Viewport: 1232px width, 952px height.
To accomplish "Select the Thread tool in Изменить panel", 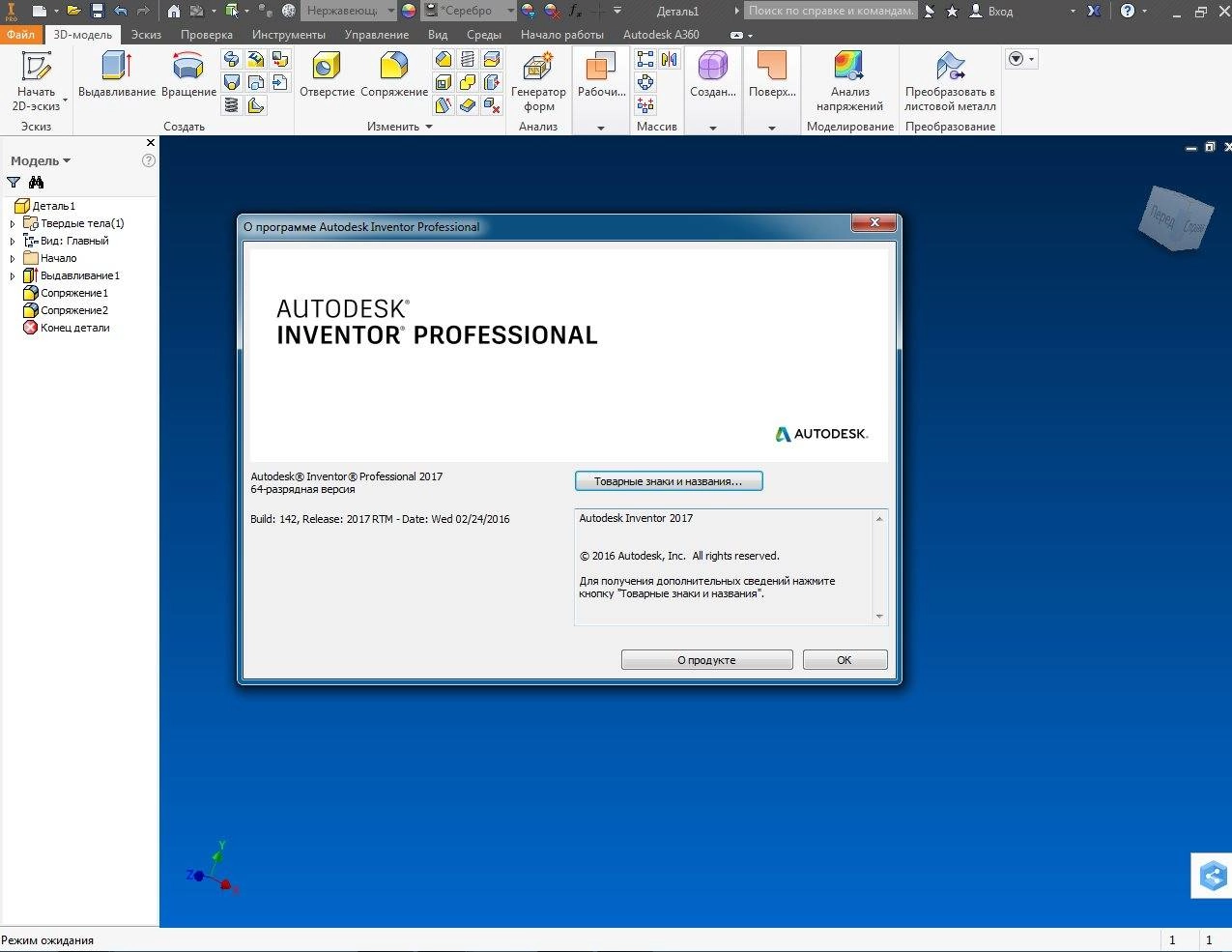I will point(468,60).
